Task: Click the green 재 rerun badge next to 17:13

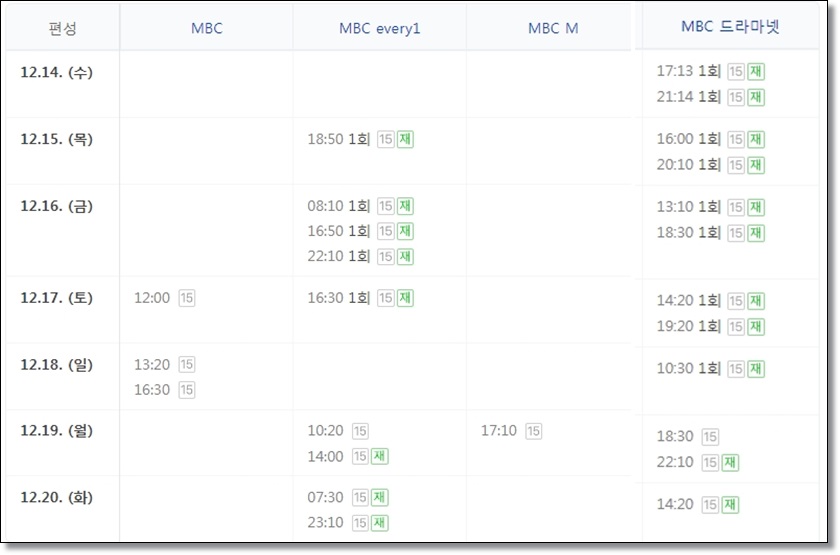Action: tap(756, 71)
